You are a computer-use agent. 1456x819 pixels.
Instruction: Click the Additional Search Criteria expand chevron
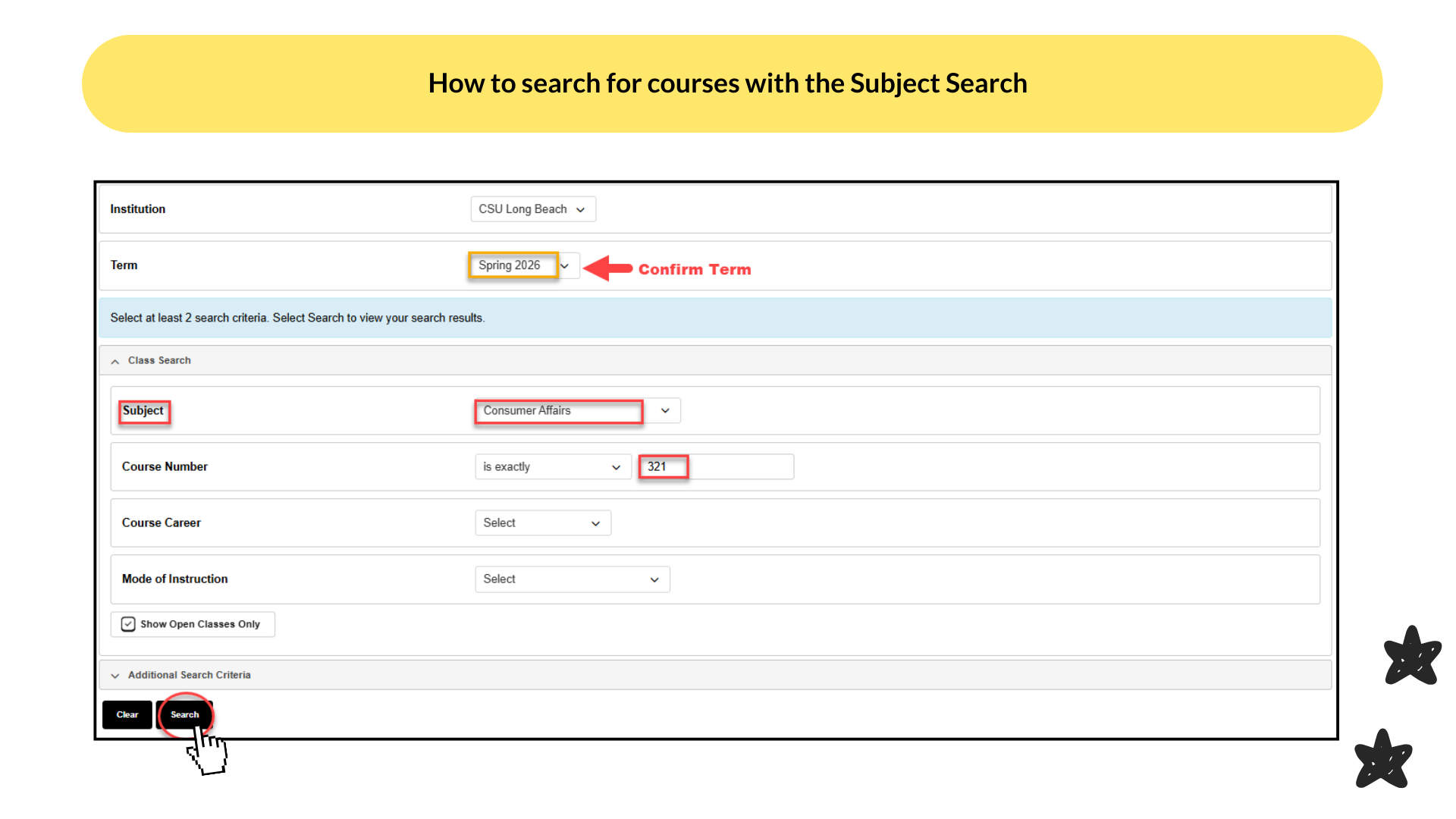coord(115,675)
